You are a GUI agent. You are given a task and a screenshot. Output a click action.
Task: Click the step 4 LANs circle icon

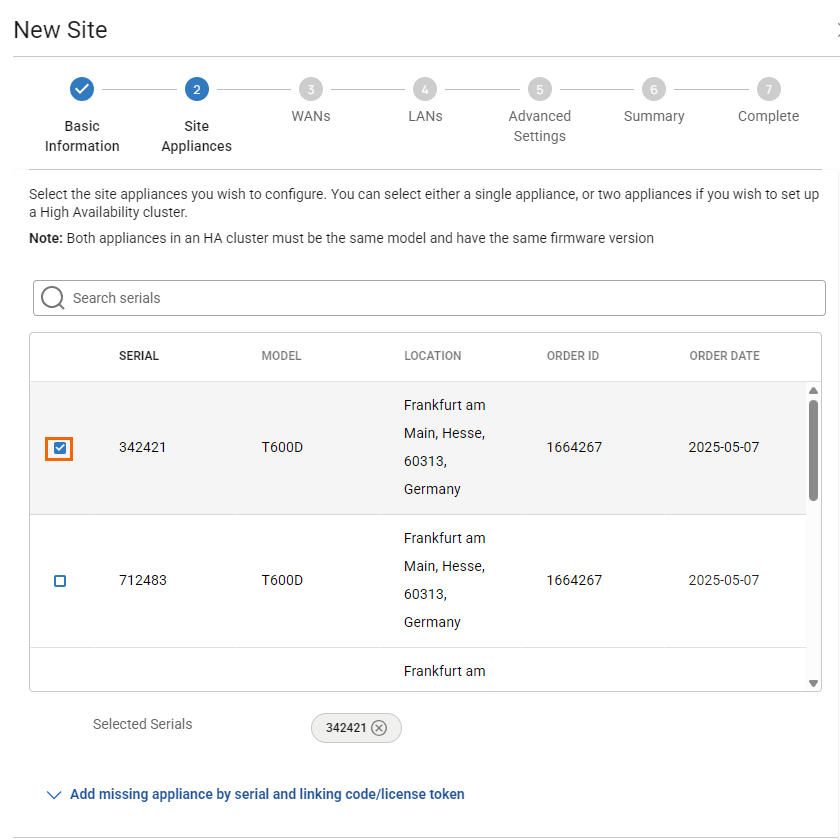click(x=425, y=89)
